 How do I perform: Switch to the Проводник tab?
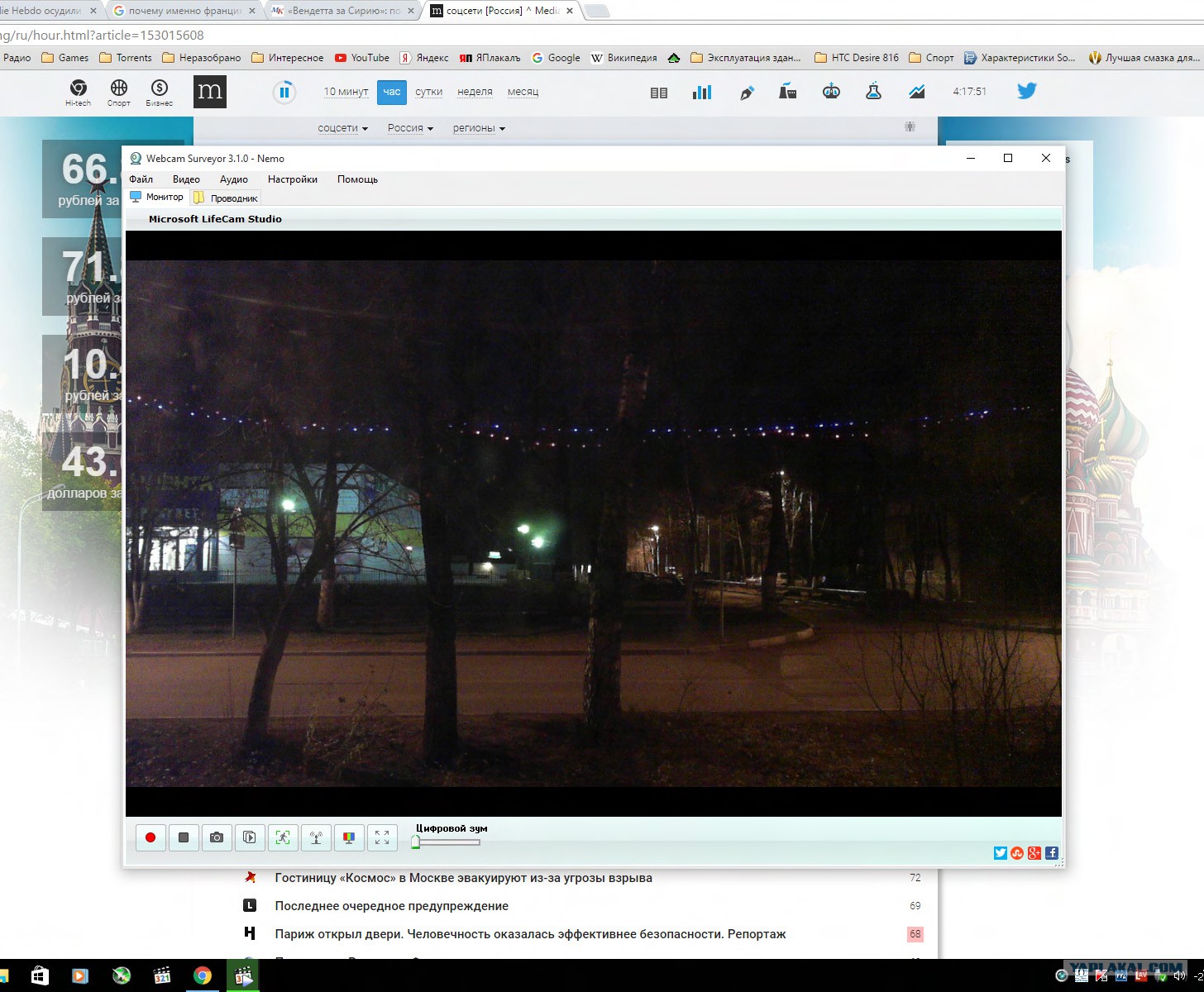[226, 198]
